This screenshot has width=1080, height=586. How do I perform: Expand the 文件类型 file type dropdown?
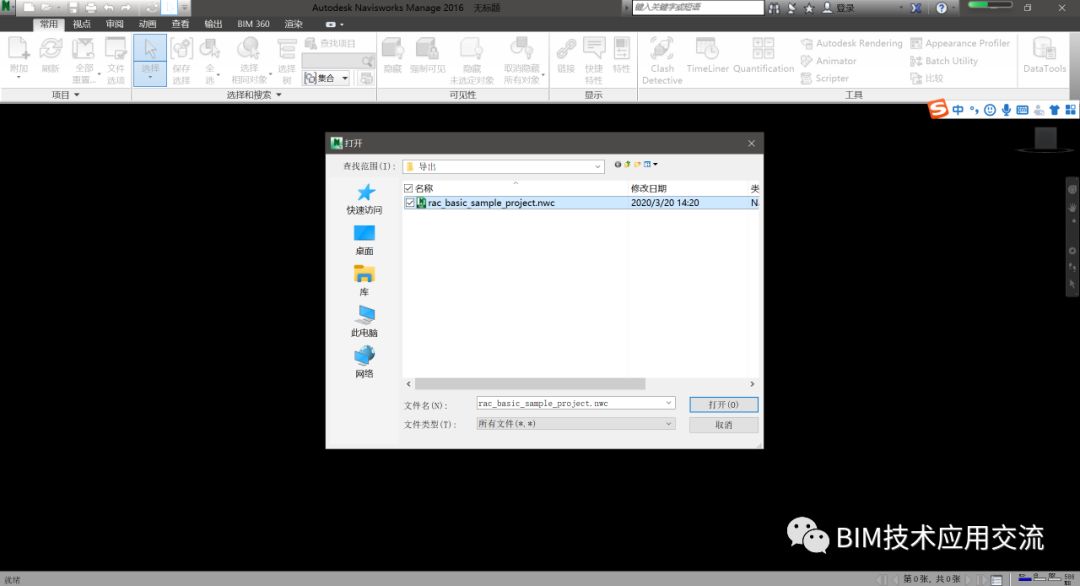(668, 423)
